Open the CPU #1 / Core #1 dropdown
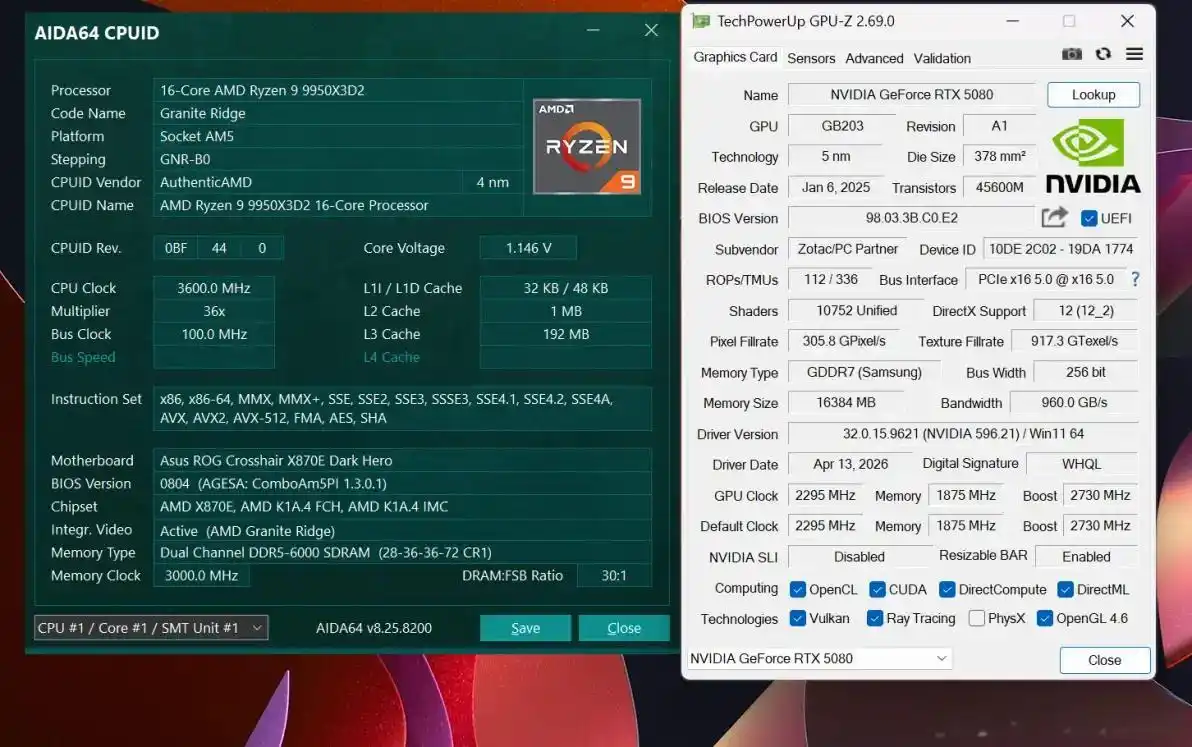This screenshot has height=747, width=1192. click(151, 628)
